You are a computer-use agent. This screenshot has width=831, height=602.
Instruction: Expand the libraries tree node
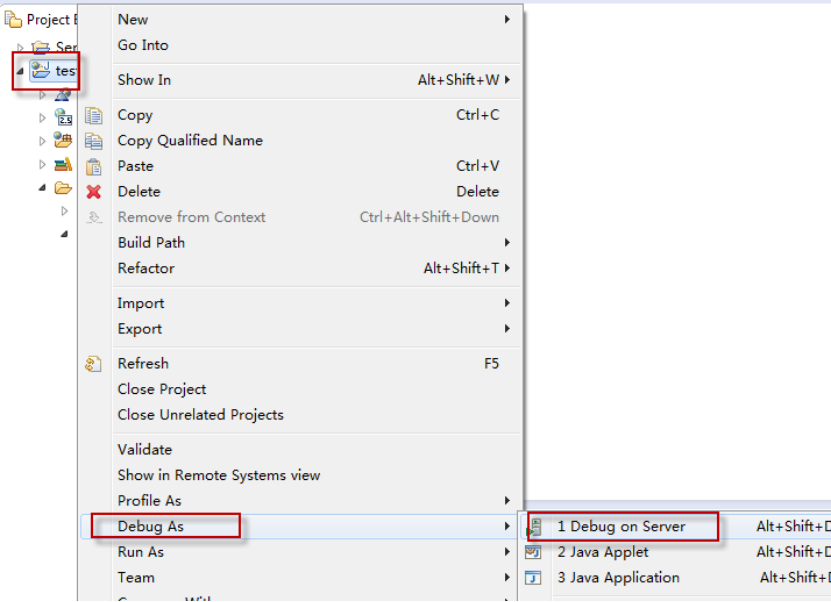pos(42,164)
